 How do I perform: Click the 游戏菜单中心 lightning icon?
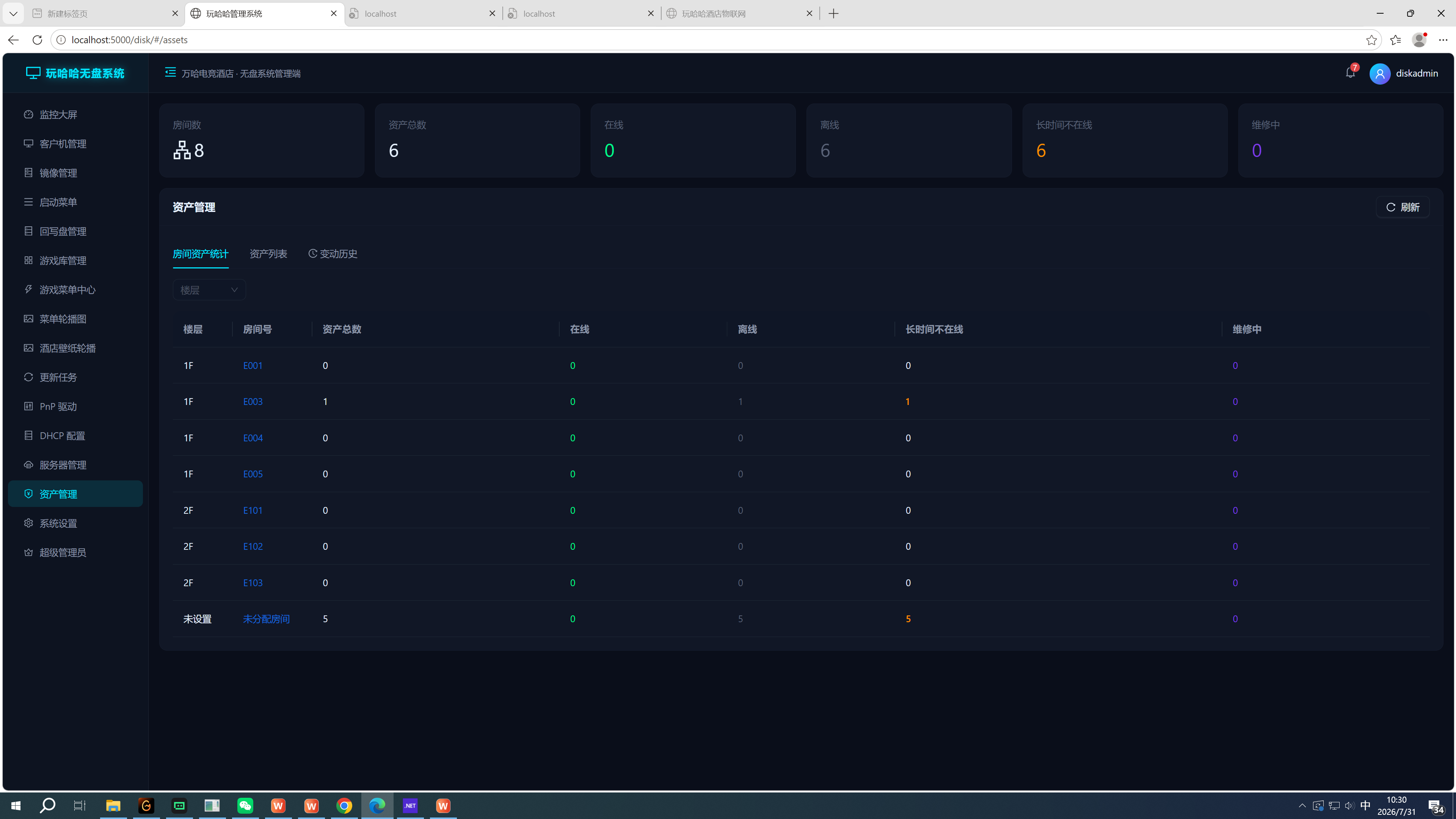click(x=28, y=289)
